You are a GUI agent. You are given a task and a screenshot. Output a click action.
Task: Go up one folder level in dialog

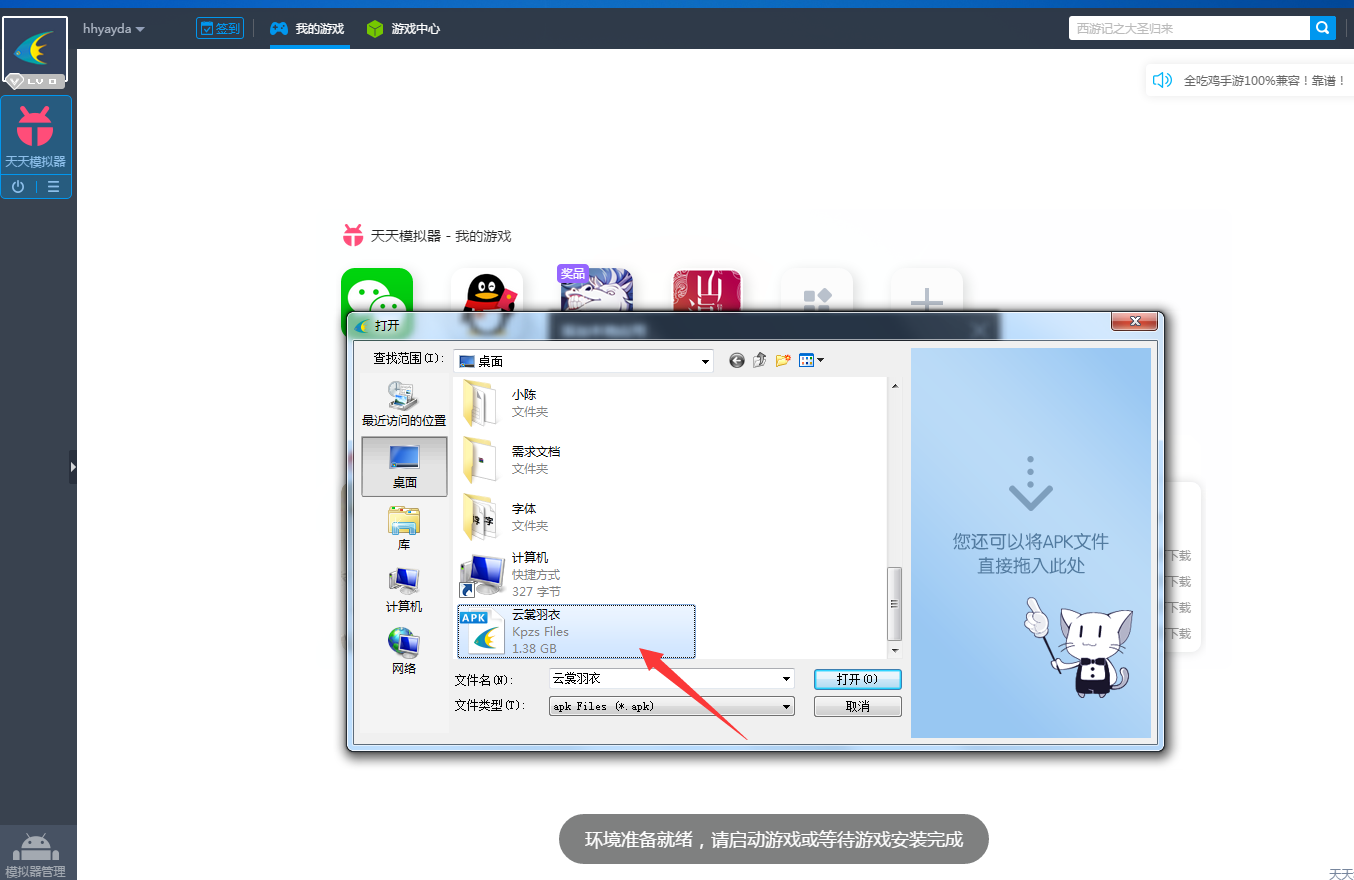(760, 360)
